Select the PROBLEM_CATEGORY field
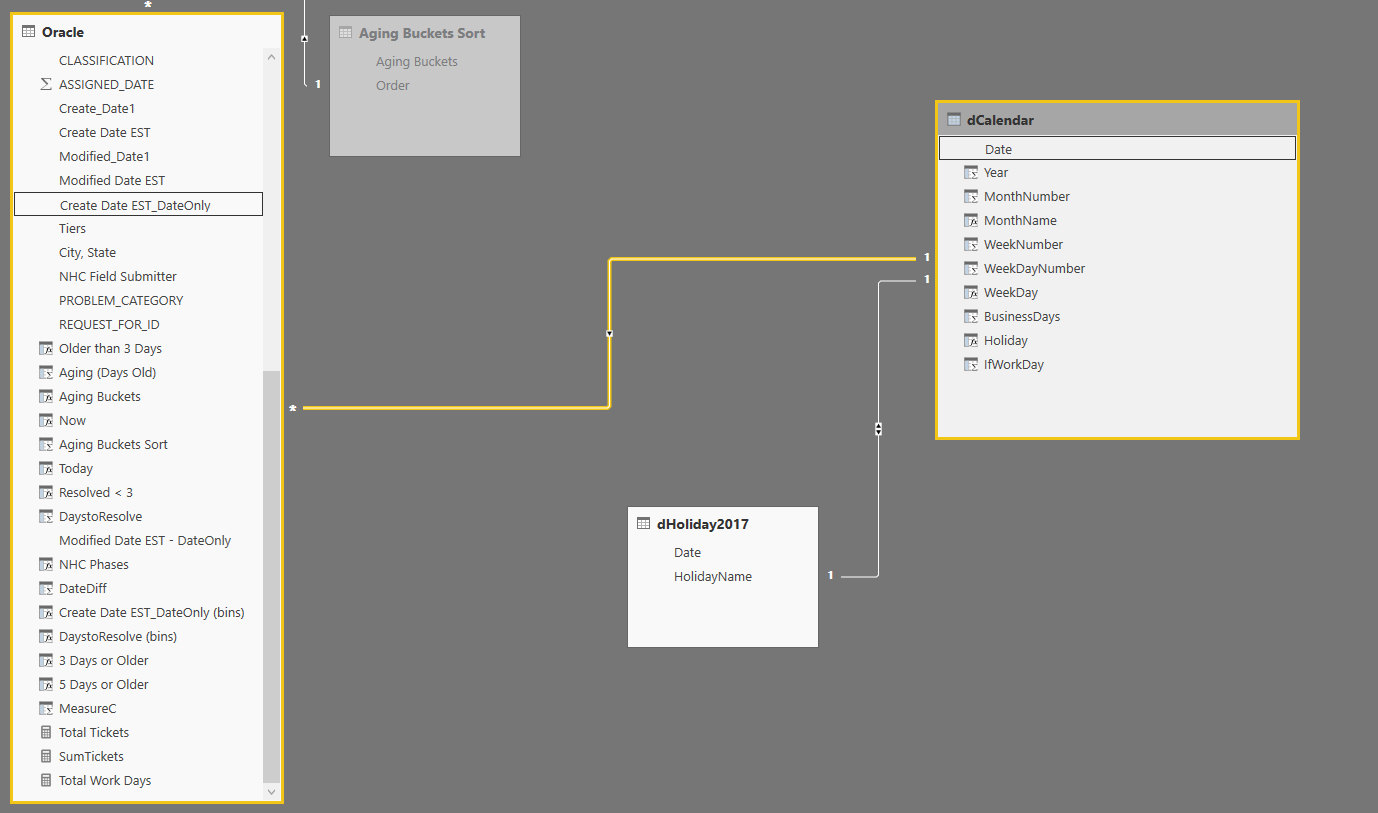 [121, 301]
